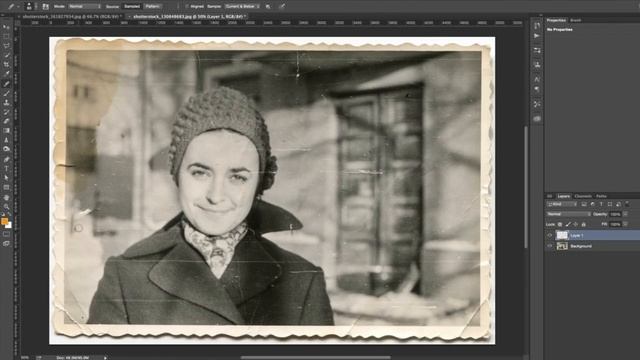Select the Path Selection tool

(6, 178)
